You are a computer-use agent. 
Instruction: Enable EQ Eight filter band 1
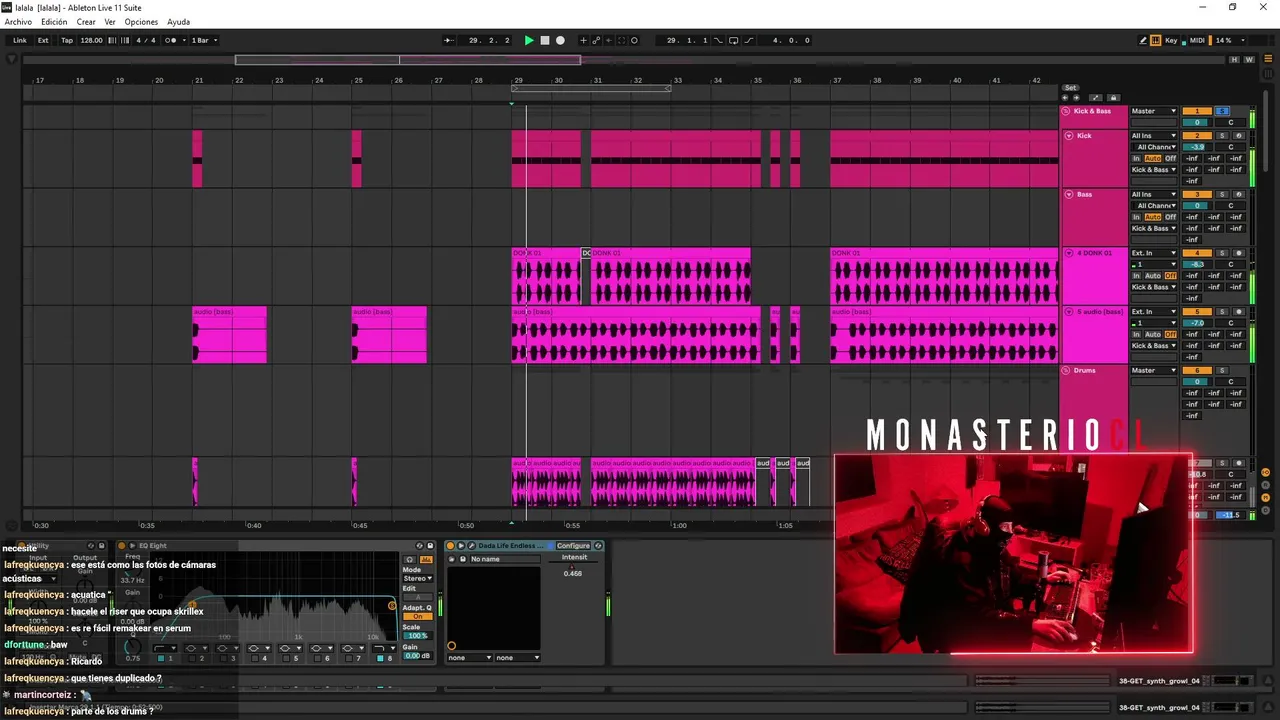tap(161, 658)
